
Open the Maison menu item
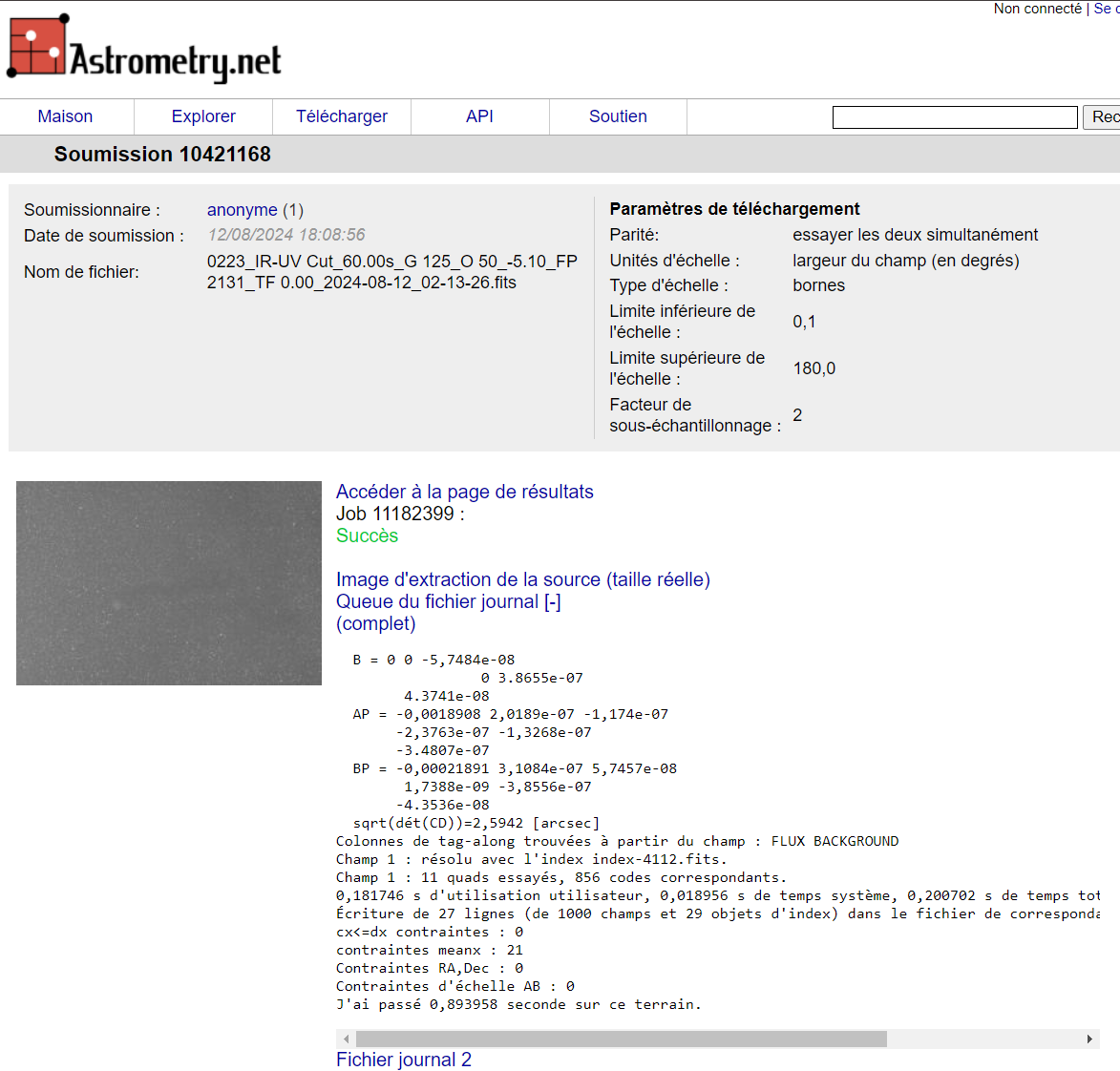tap(65, 116)
